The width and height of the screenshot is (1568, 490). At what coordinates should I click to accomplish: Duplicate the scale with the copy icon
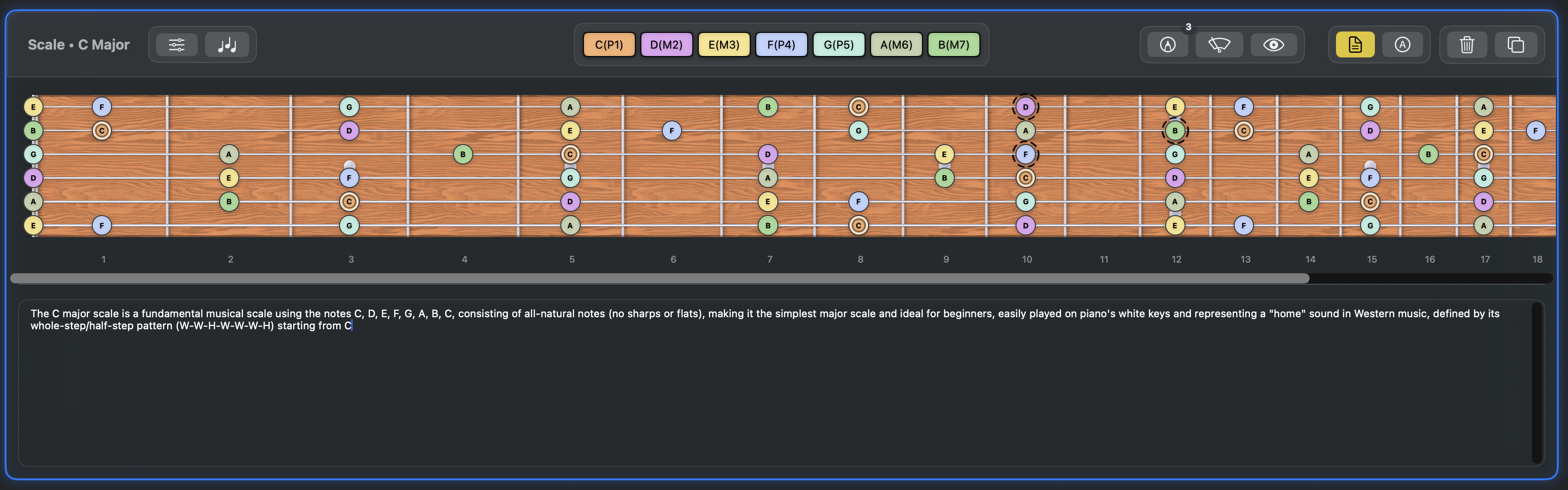[x=1516, y=44]
